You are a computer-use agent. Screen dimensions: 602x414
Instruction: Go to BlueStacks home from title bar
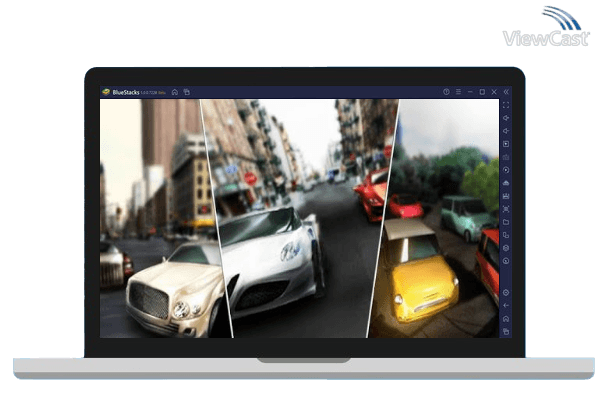click(x=175, y=92)
